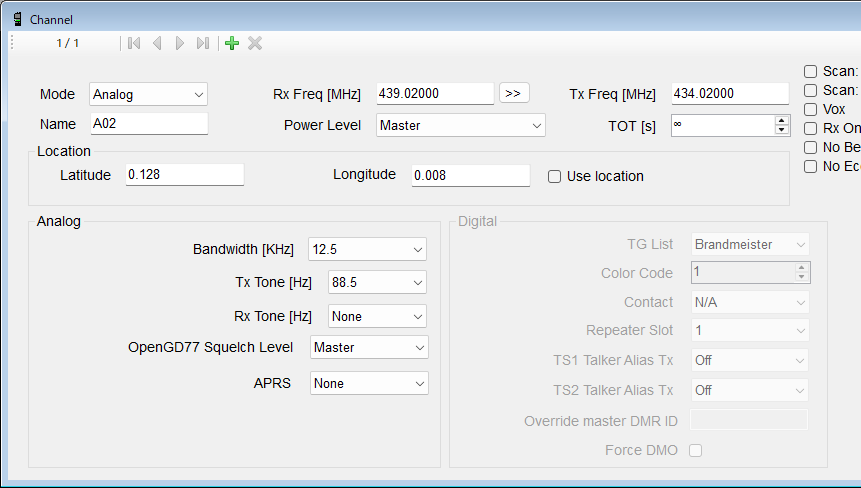Viewport: 861px width, 488px height.
Task: Copy Rx frequency to Tx with >> button
Action: (513, 93)
